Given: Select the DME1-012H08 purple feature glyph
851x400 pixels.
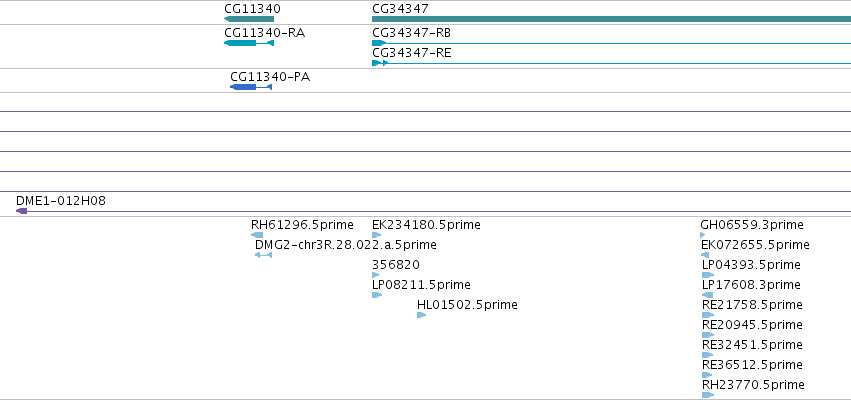Looking at the screenshot, I should tap(22, 211).
